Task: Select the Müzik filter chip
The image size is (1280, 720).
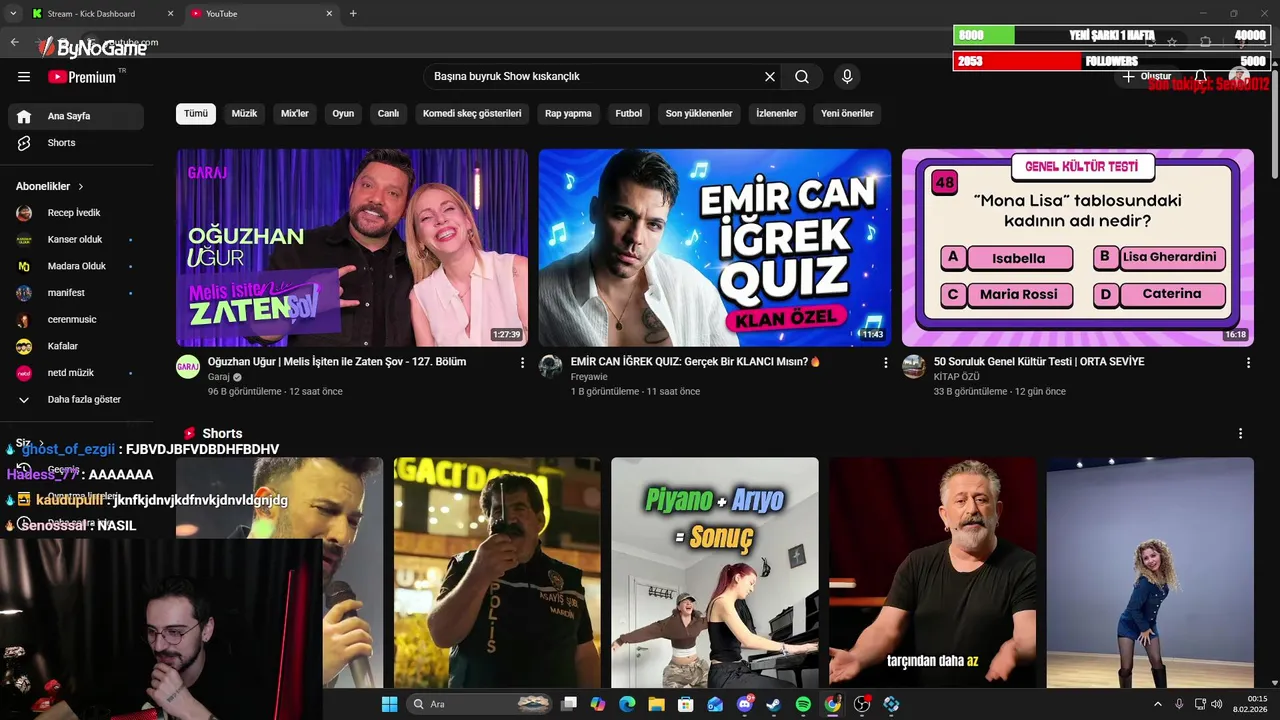Action: coord(245,114)
